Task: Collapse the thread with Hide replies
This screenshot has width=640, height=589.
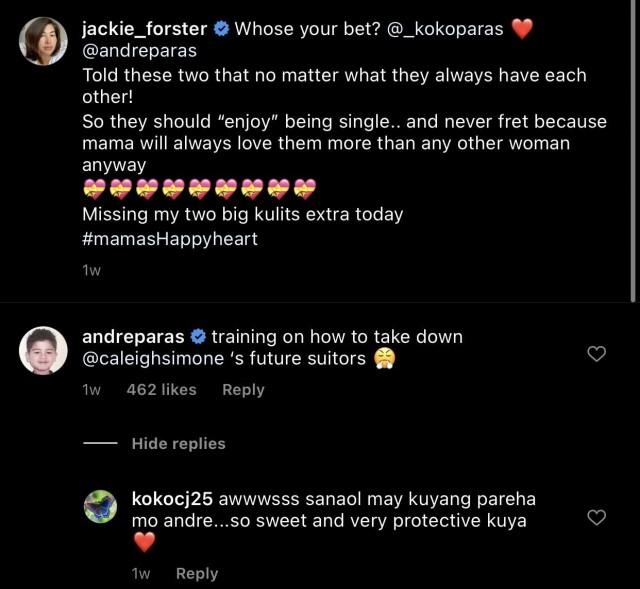Action: tap(178, 443)
